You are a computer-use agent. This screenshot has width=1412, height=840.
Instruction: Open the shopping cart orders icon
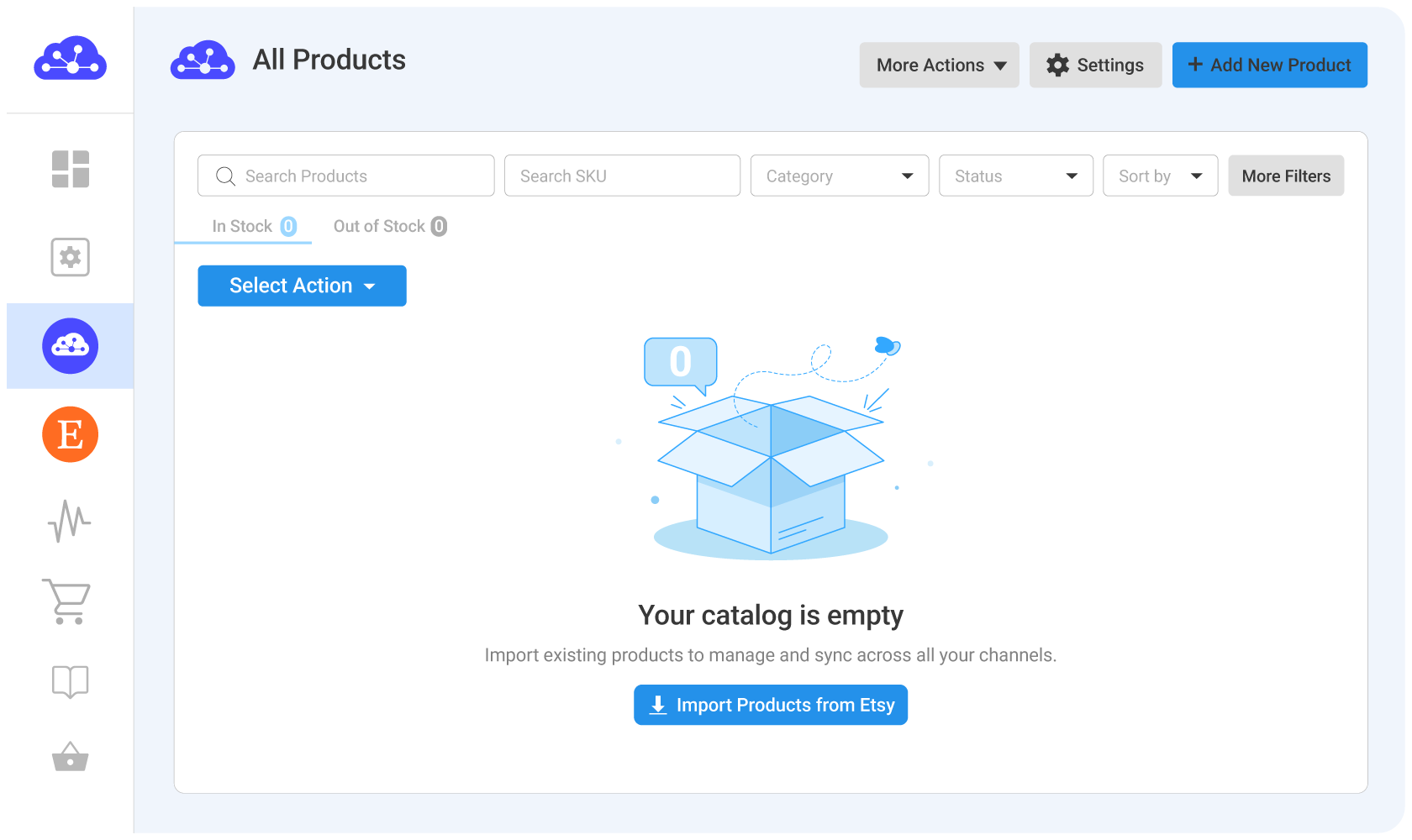point(67,601)
